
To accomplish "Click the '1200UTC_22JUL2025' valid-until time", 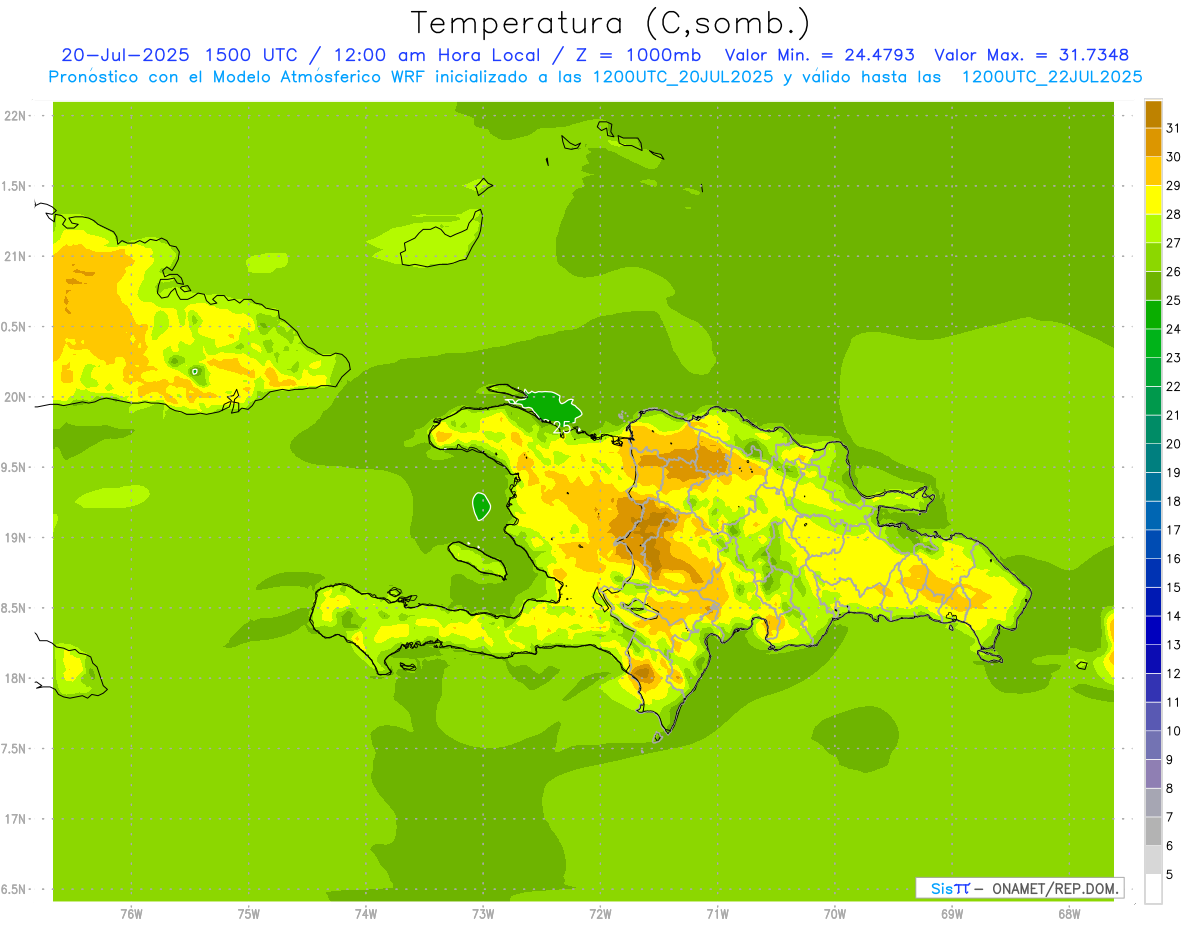I will pyautogui.click(x=1052, y=77).
